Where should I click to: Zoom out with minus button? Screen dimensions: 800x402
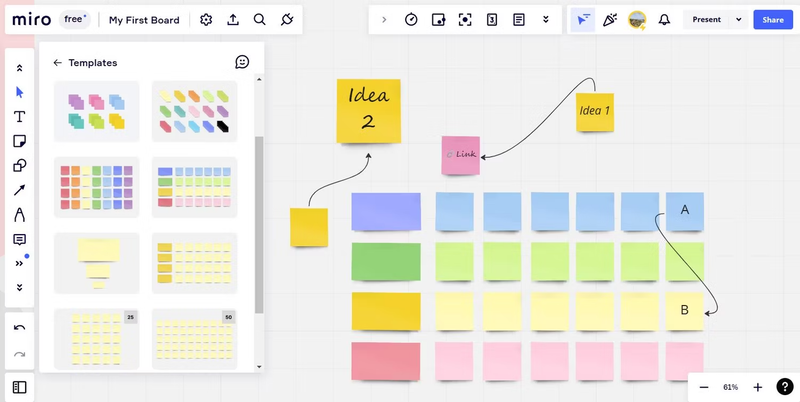(x=704, y=387)
